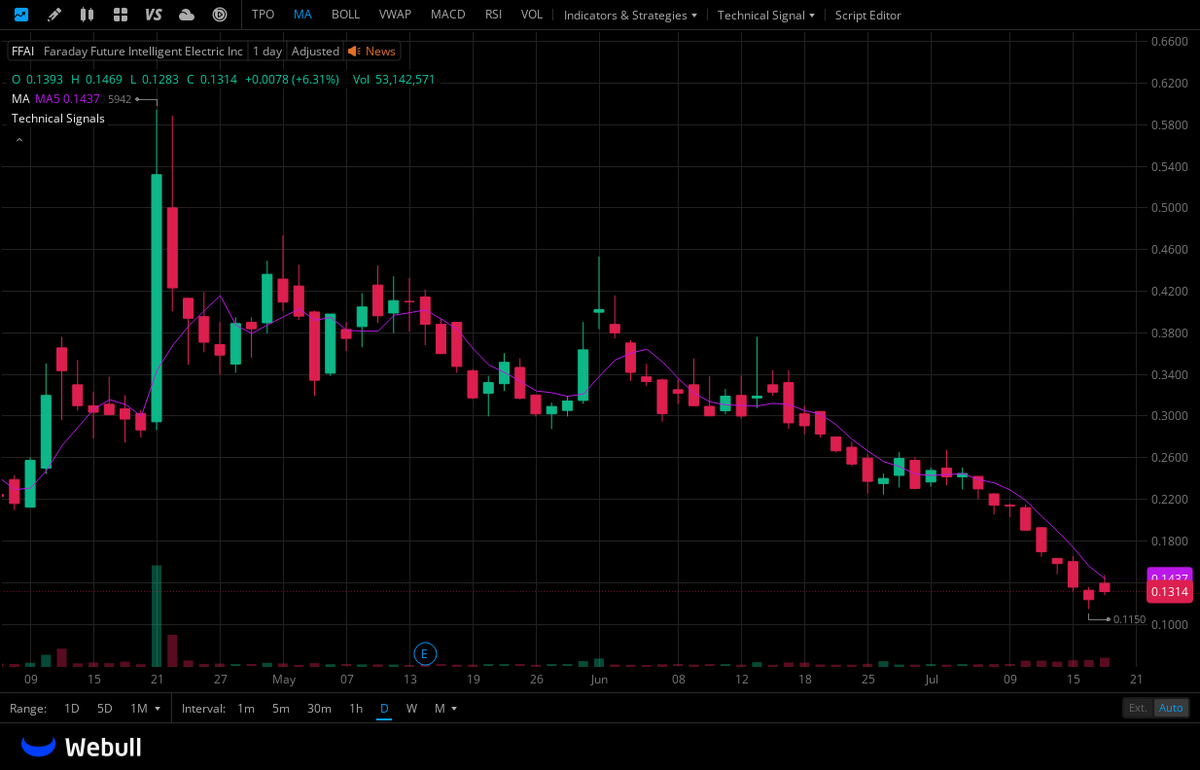Toggle BOLL indicator
Screen dimensions: 1200x770
coord(345,15)
